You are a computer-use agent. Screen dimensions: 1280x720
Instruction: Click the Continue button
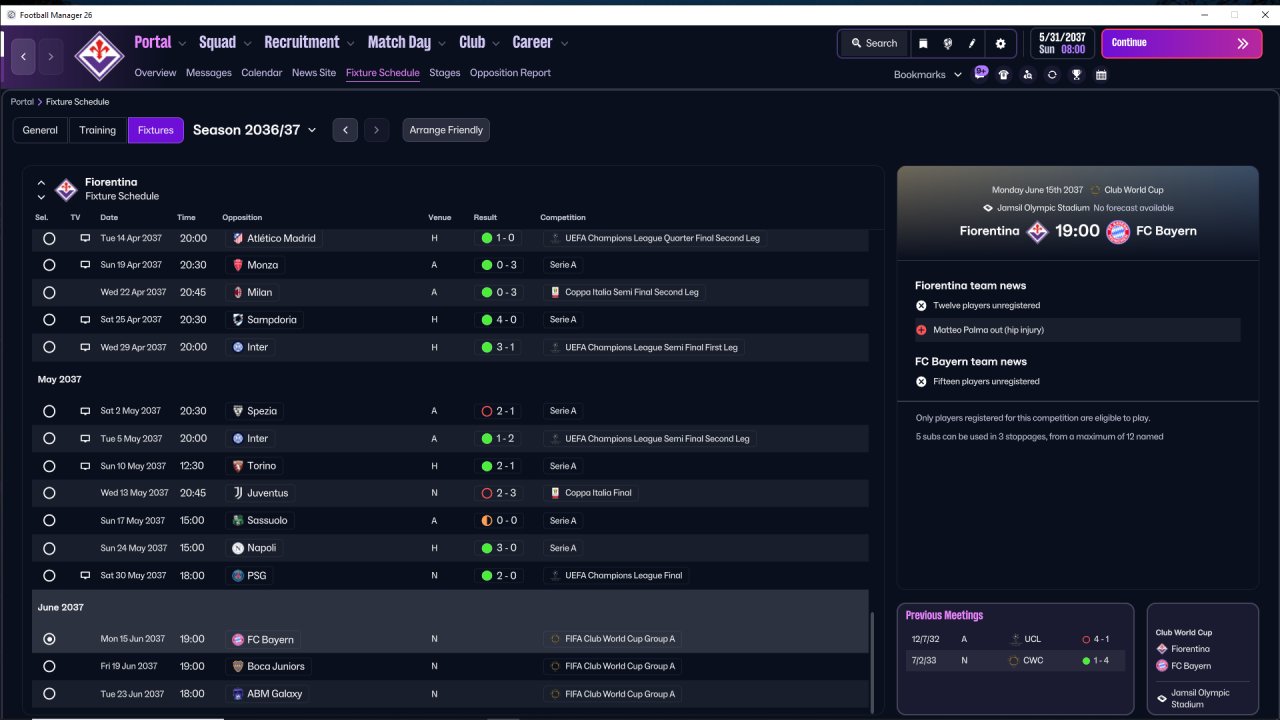(1182, 44)
